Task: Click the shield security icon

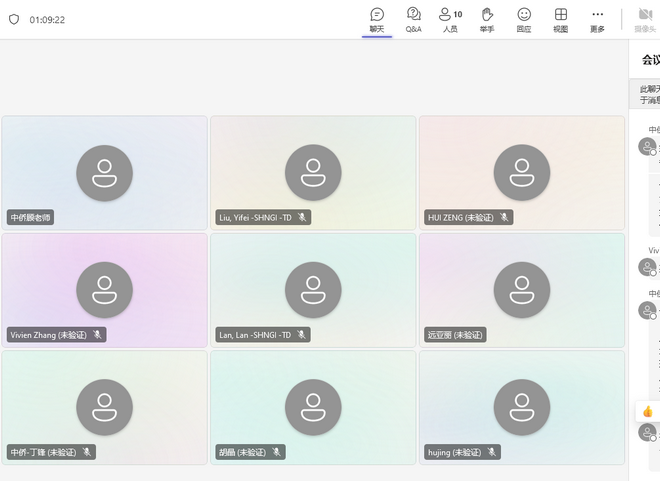Action: pyautogui.click(x=14, y=19)
